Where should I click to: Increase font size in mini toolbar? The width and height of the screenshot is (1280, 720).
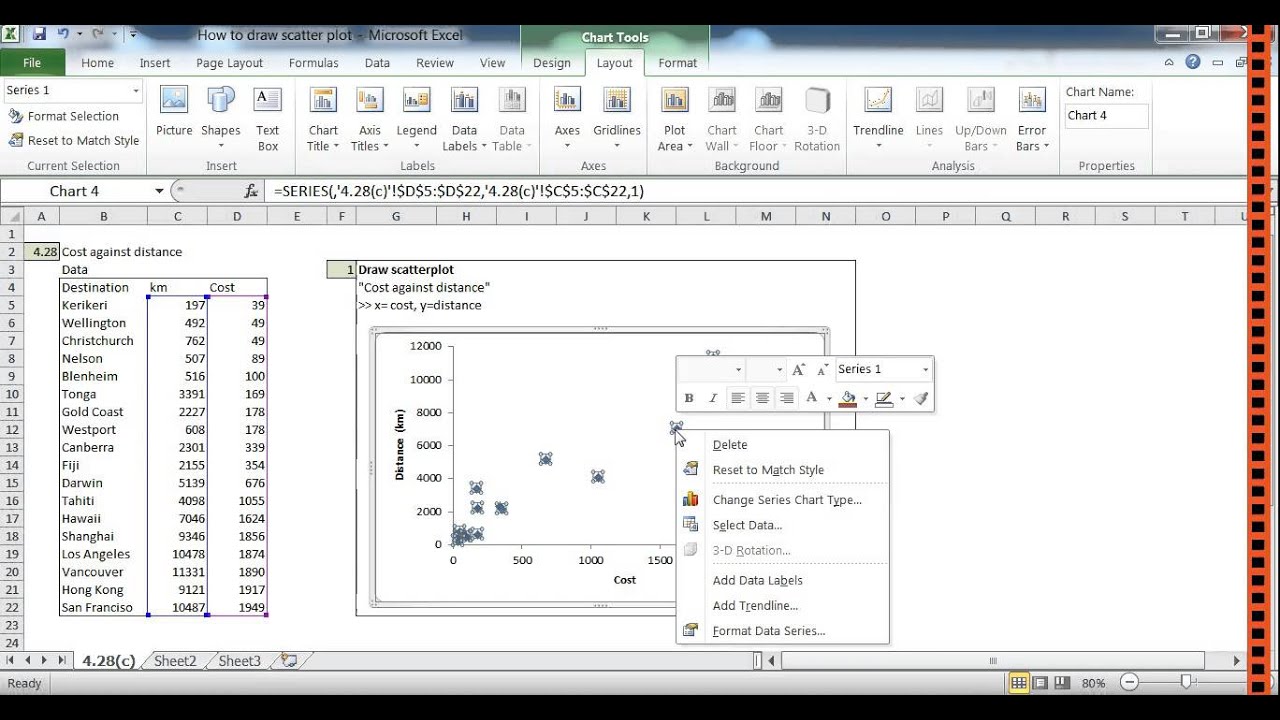(798, 370)
